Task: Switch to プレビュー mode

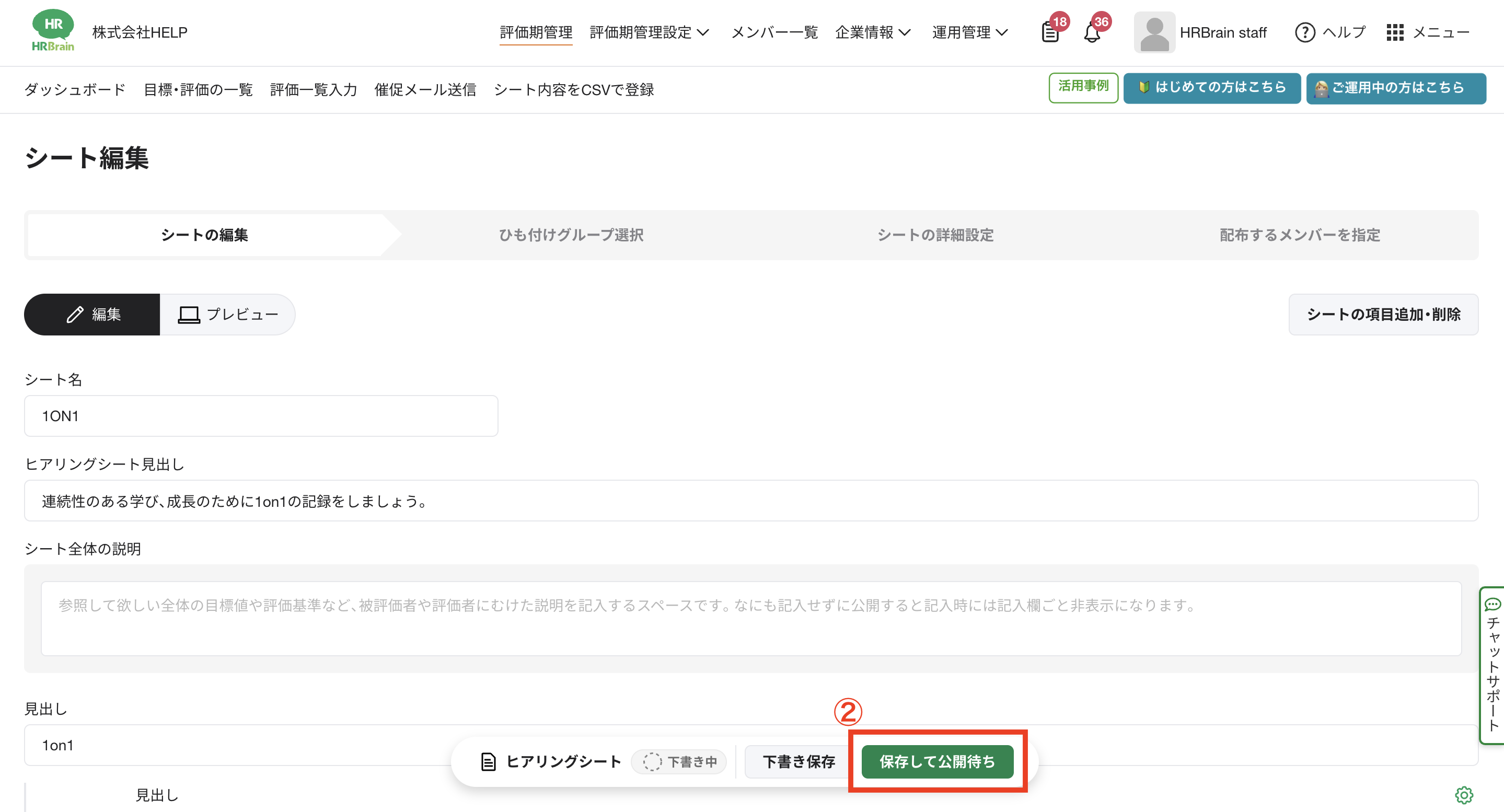Action: click(228, 315)
